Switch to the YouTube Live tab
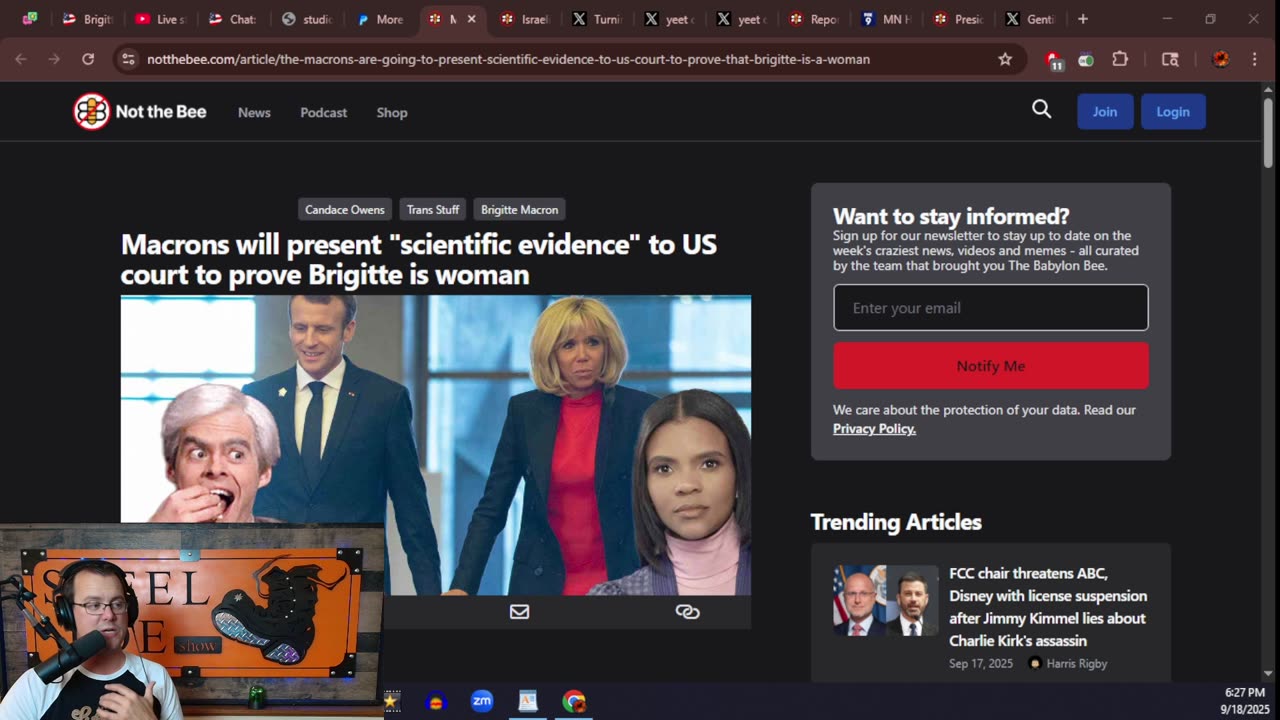 click(x=160, y=19)
